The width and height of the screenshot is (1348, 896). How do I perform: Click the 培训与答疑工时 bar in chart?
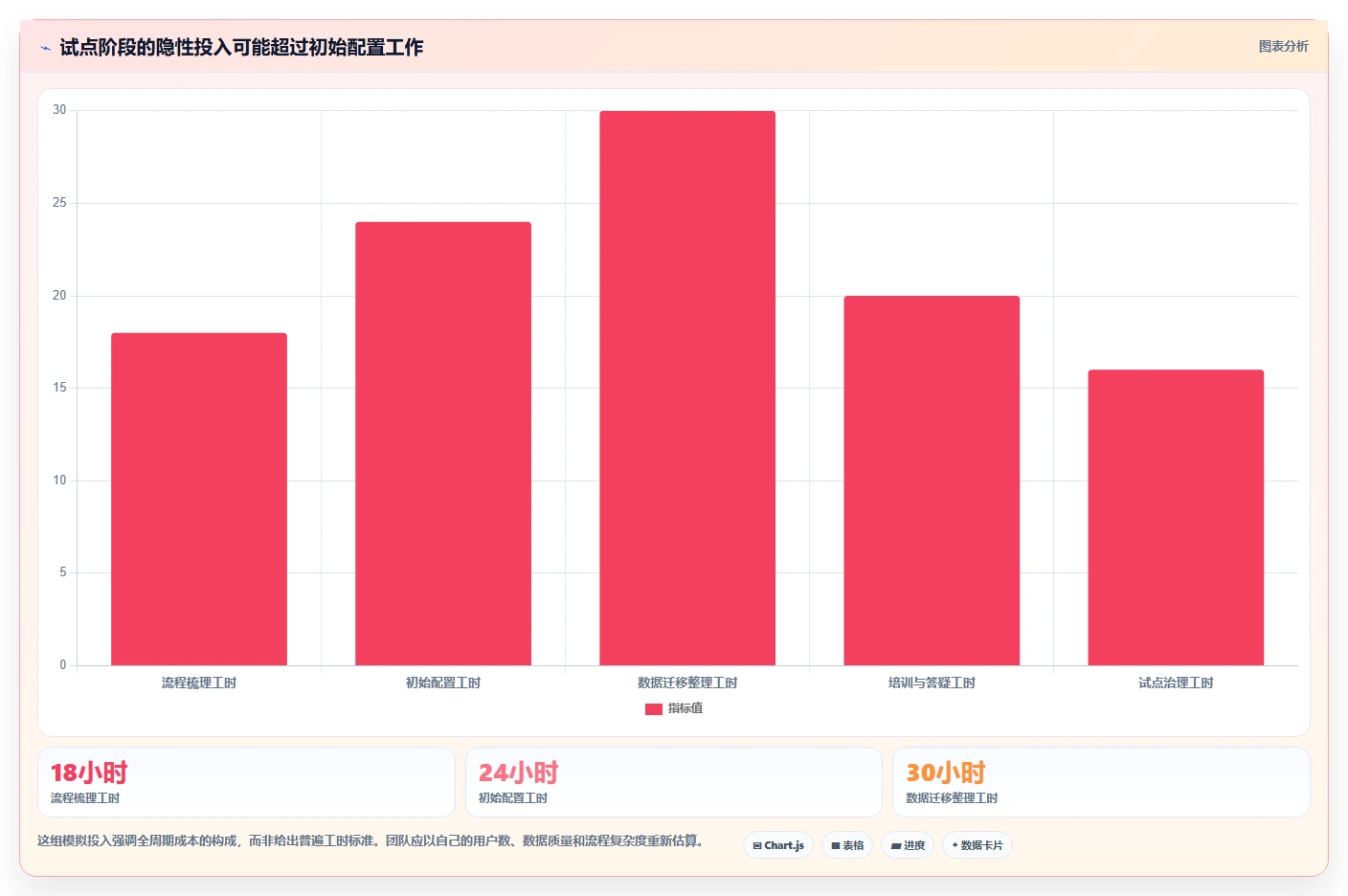click(x=932, y=481)
